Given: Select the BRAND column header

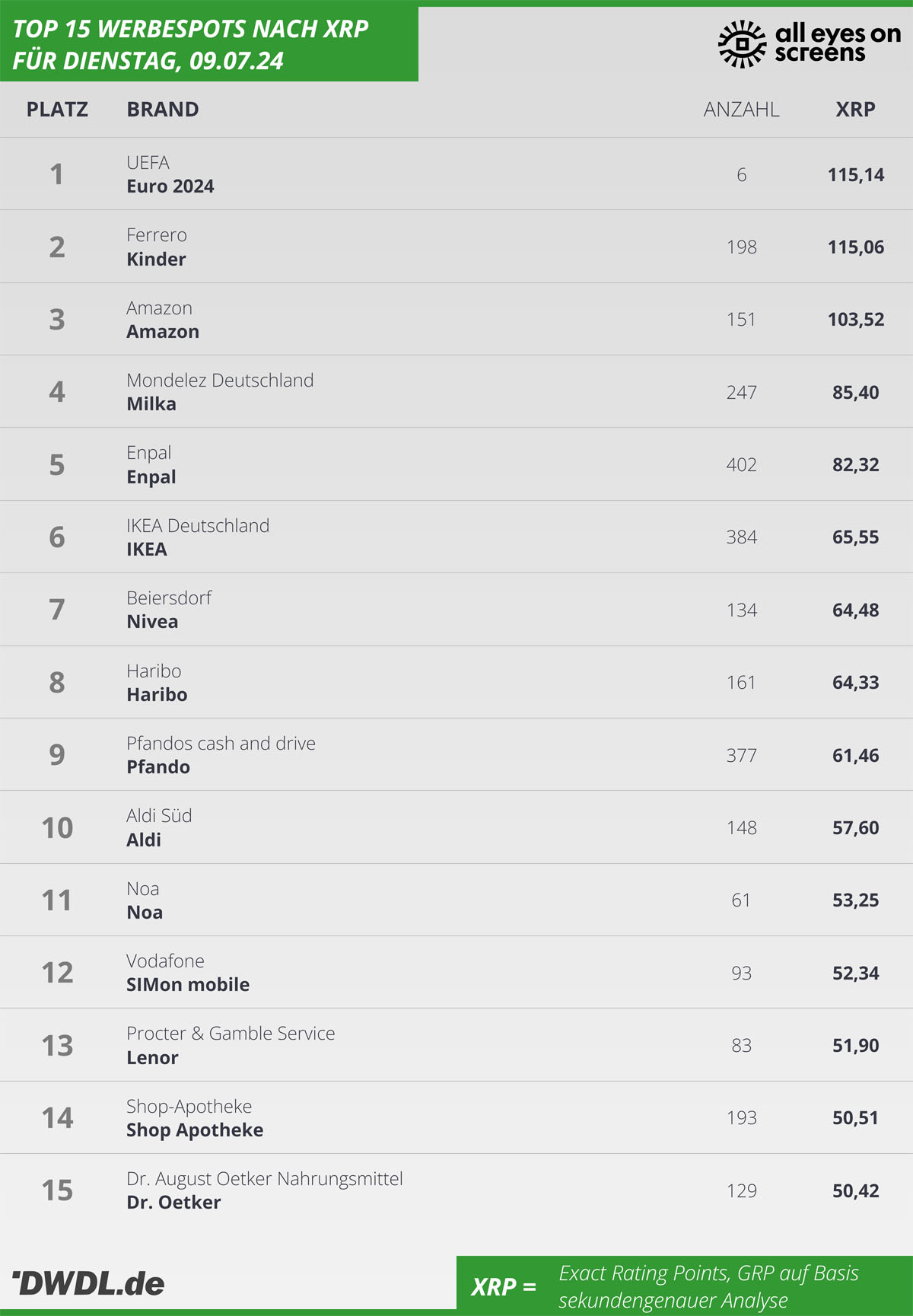Looking at the screenshot, I should (x=163, y=110).
